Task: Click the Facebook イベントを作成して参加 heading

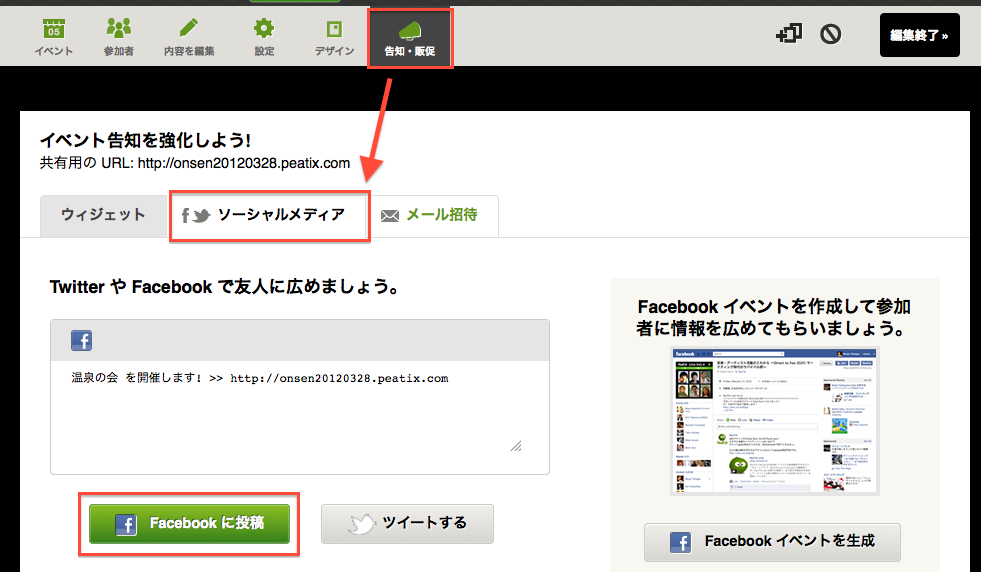Action: (x=774, y=317)
